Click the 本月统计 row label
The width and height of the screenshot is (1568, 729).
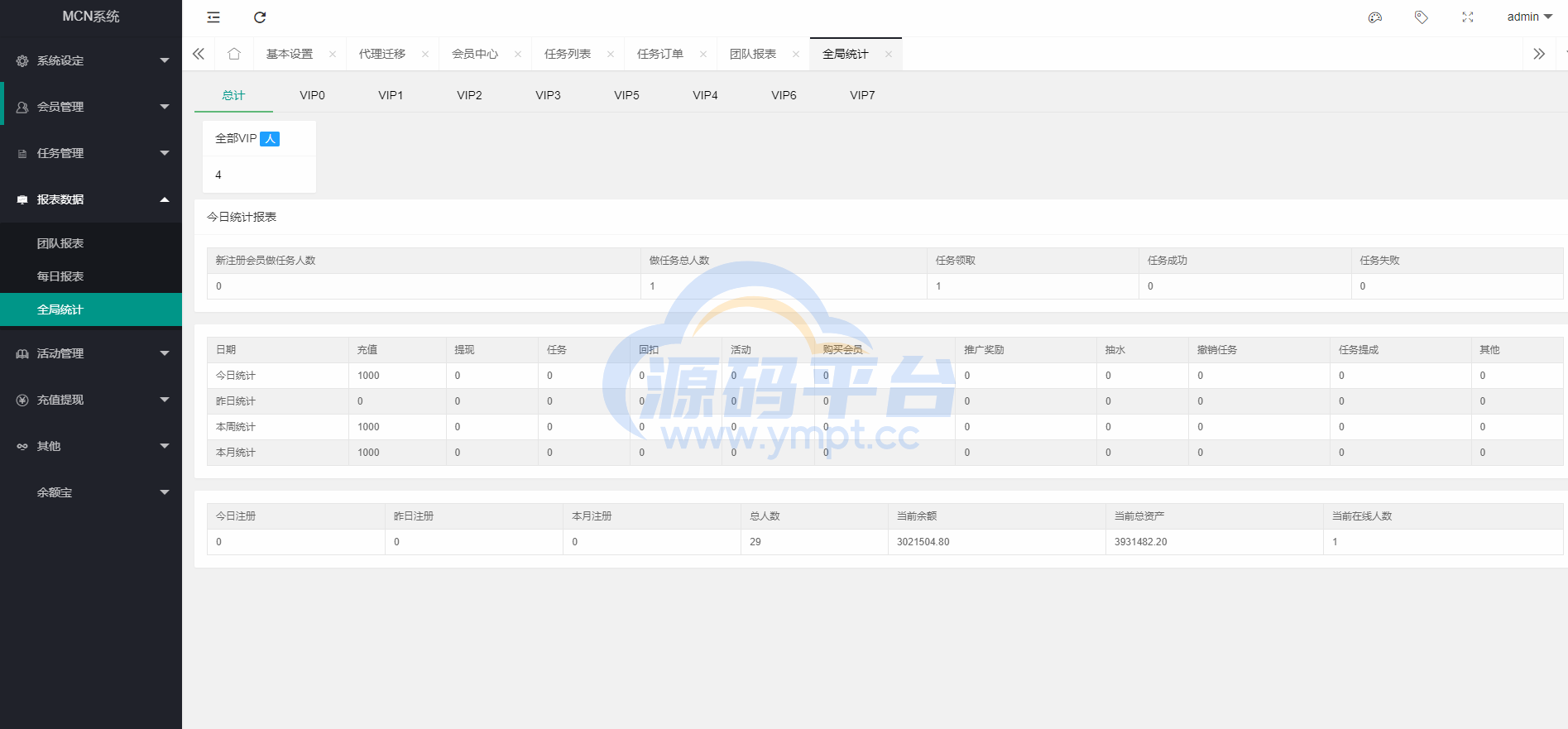(x=236, y=453)
